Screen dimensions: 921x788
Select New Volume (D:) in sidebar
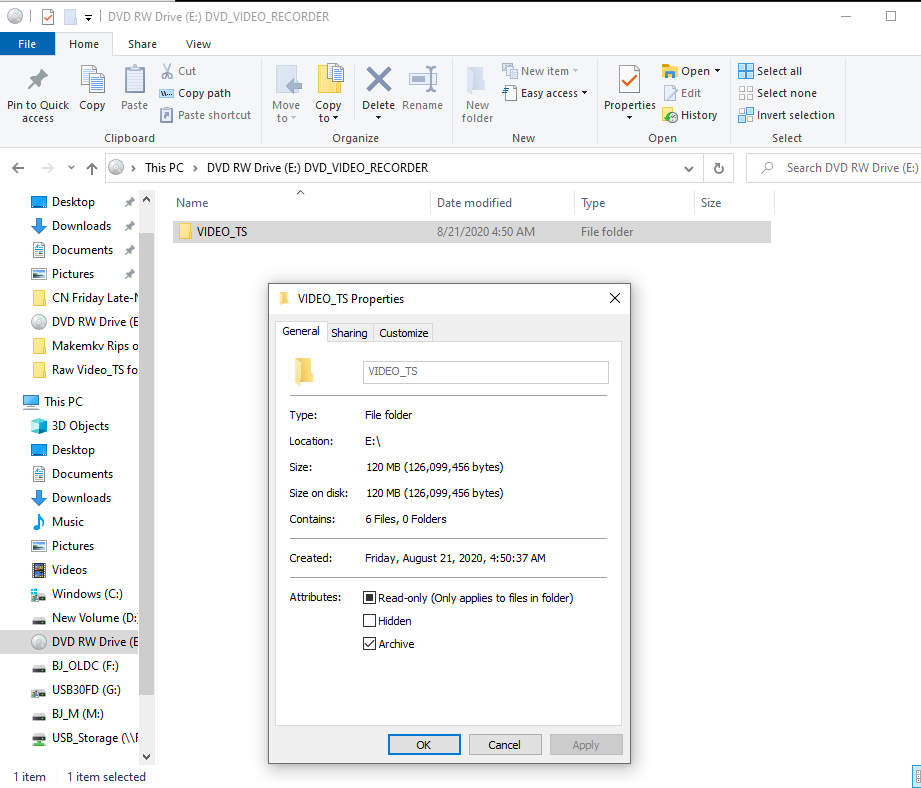coord(87,618)
